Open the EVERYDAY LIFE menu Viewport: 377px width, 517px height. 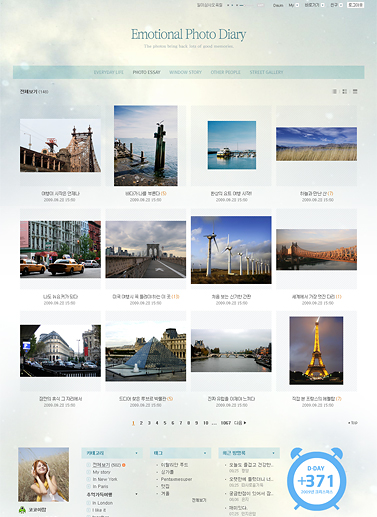click(109, 72)
